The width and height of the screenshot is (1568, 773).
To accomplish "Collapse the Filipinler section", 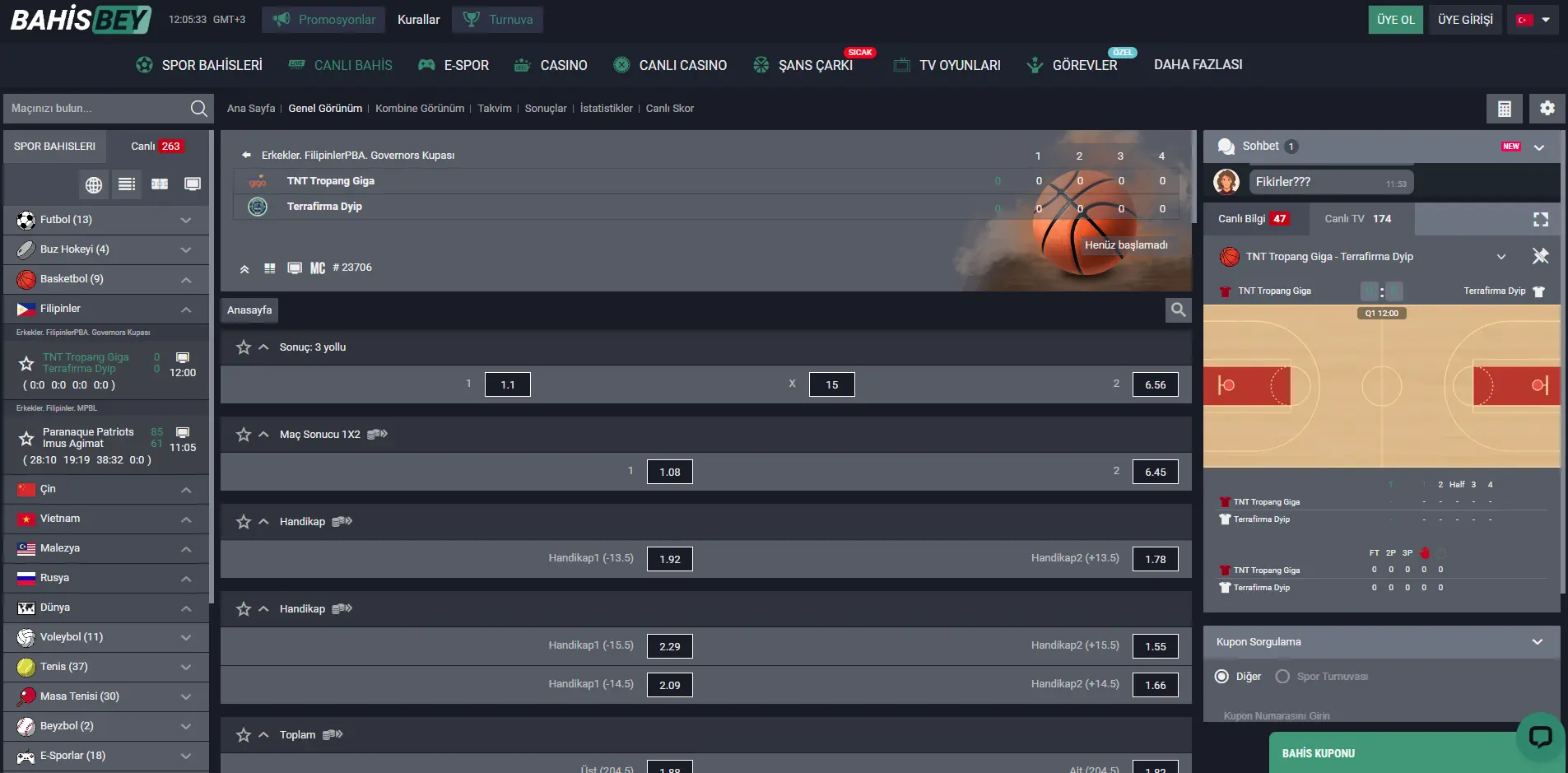I will click(106, 309).
